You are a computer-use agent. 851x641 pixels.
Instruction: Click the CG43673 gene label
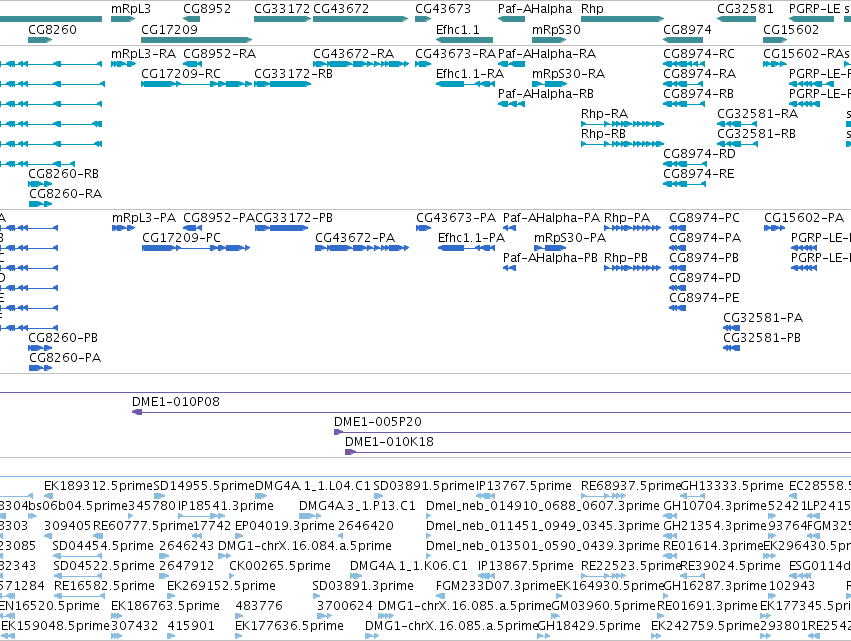(443, 9)
